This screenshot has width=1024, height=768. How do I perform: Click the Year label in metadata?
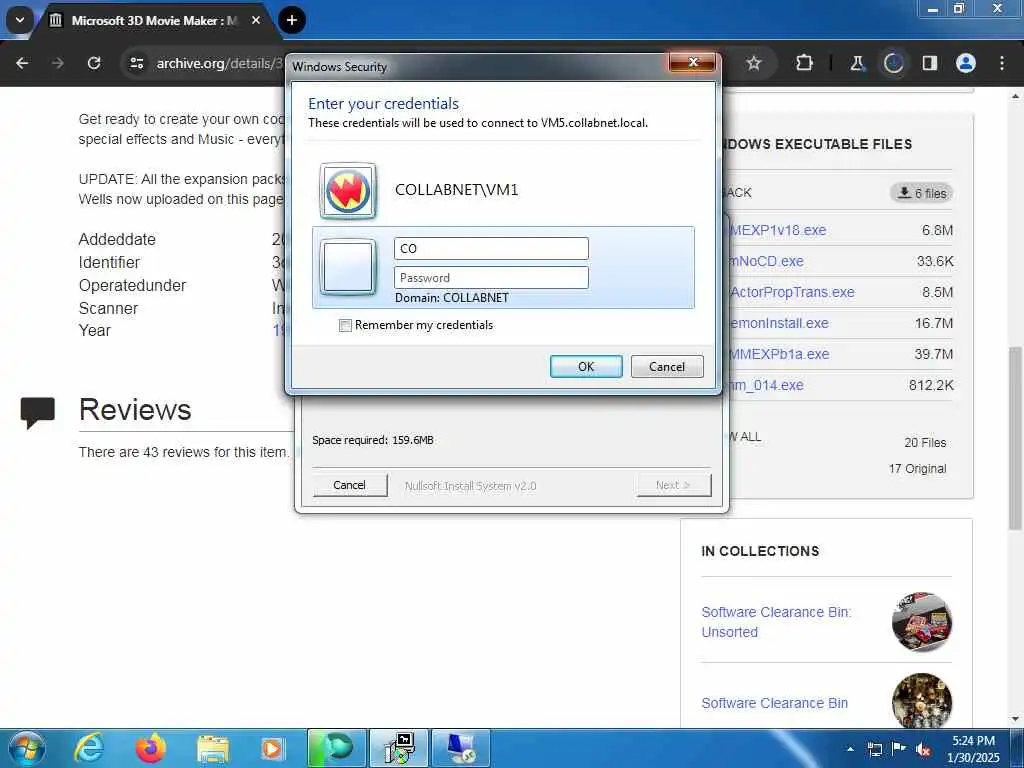tap(95, 330)
